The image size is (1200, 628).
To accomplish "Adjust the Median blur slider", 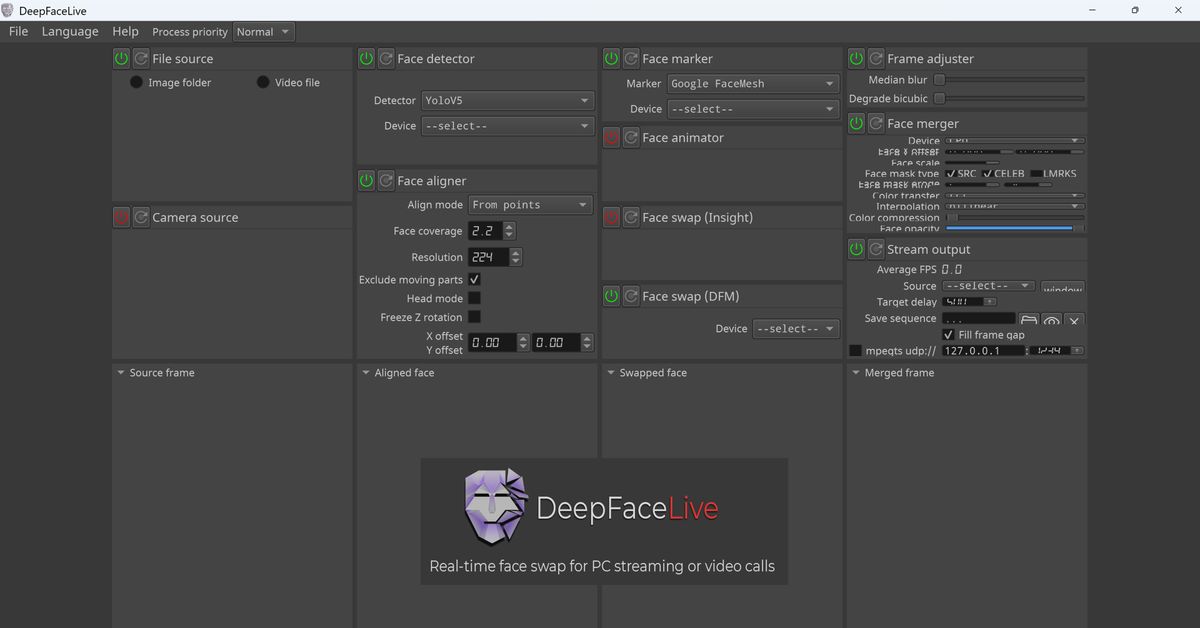I will (1009, 80).
